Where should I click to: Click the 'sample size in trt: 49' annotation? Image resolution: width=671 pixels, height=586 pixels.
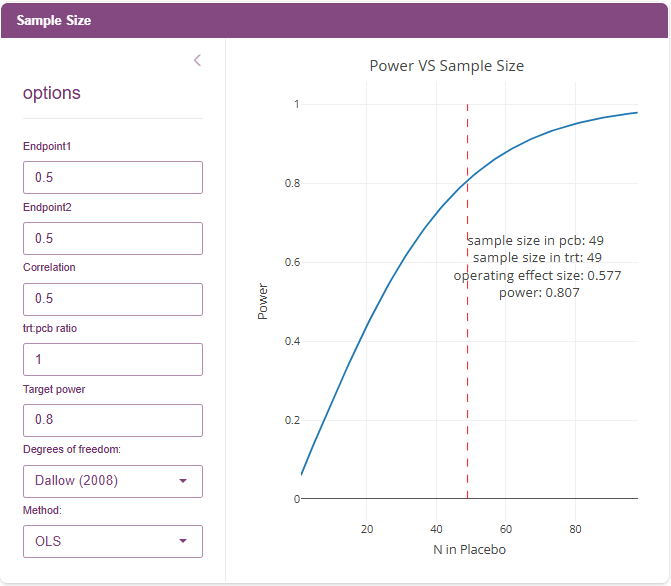click(x=537, y=258)
